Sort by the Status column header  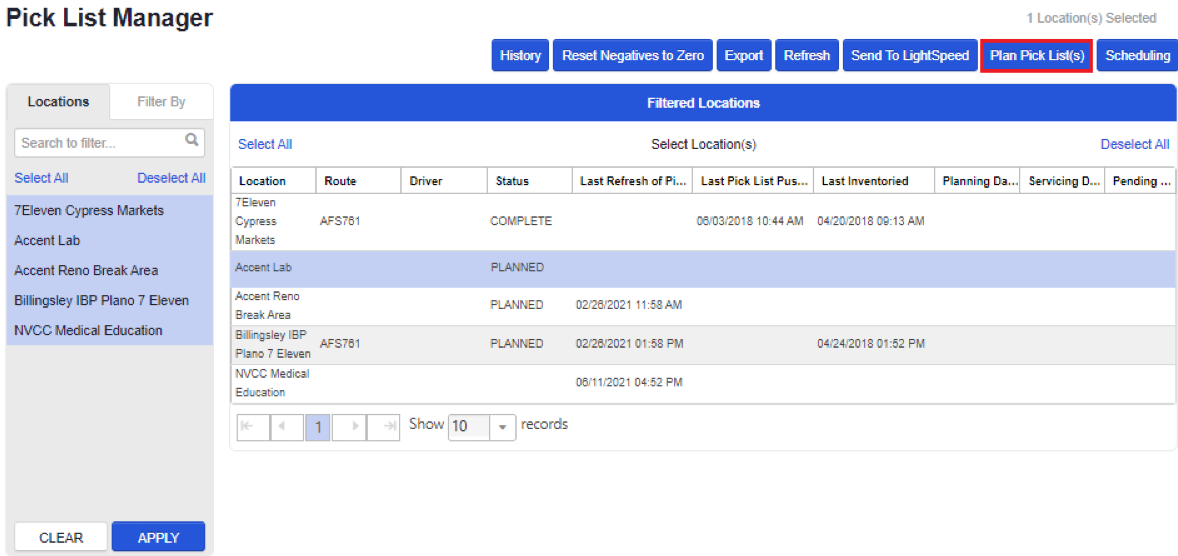[512, 181]
